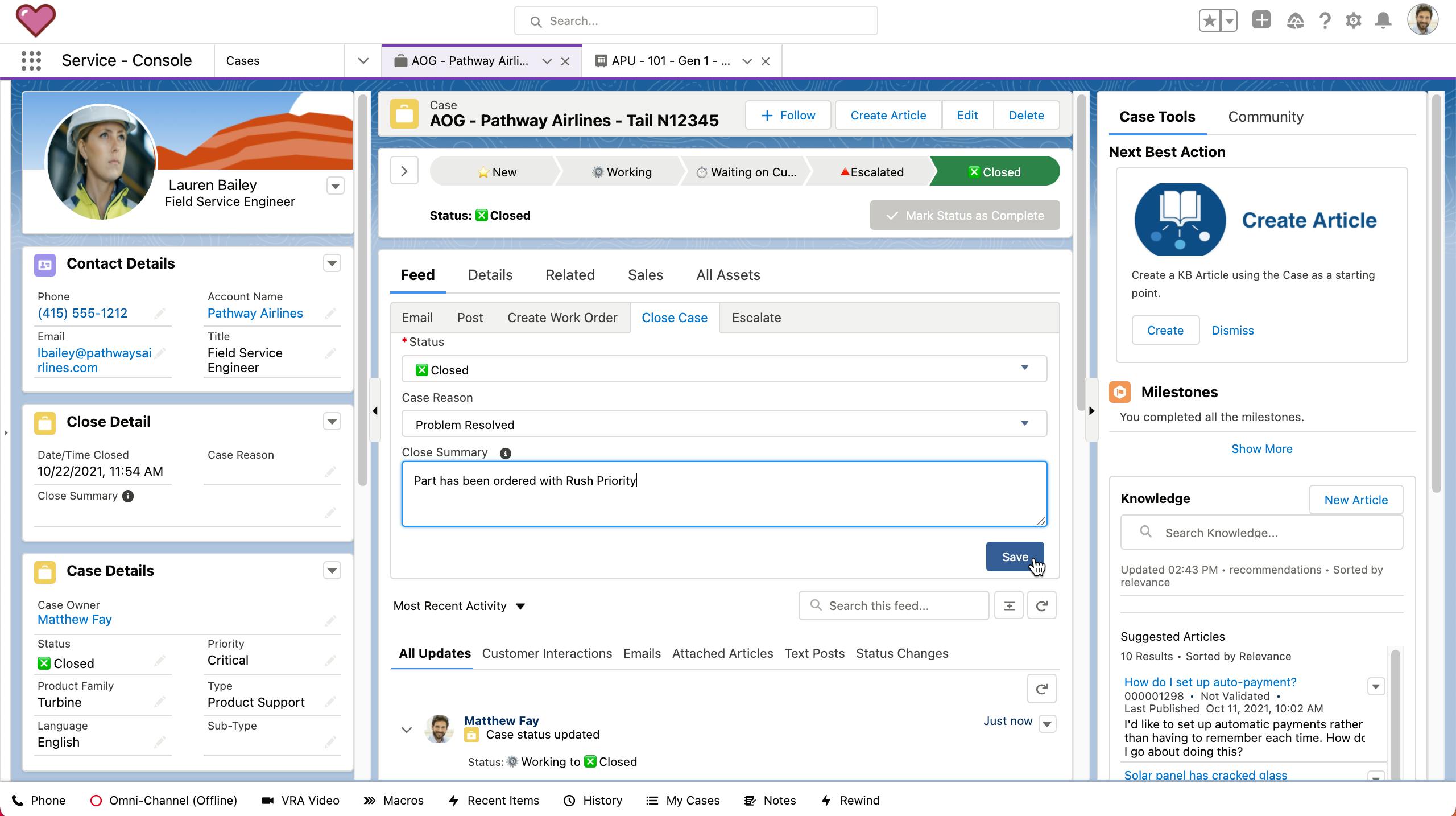Click the global actions plus icon

point(1261,20)
